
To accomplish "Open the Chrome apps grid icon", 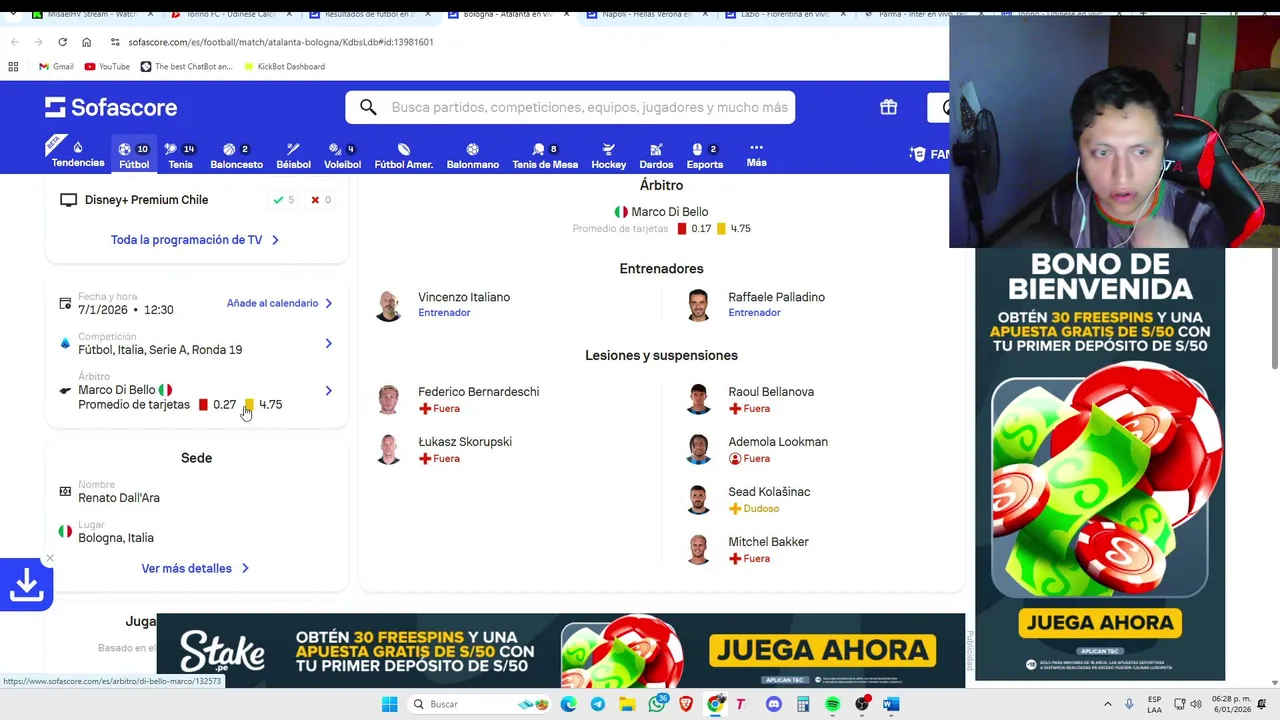I will click(13, 66).
